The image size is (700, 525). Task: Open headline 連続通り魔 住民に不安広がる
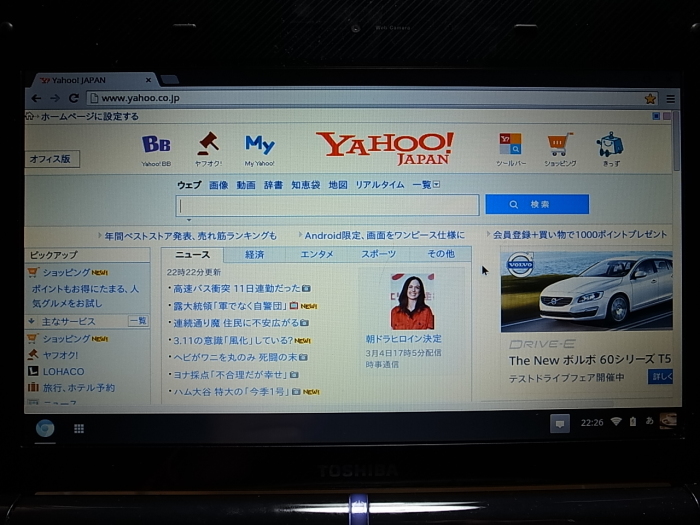click(x=236, y=323)
